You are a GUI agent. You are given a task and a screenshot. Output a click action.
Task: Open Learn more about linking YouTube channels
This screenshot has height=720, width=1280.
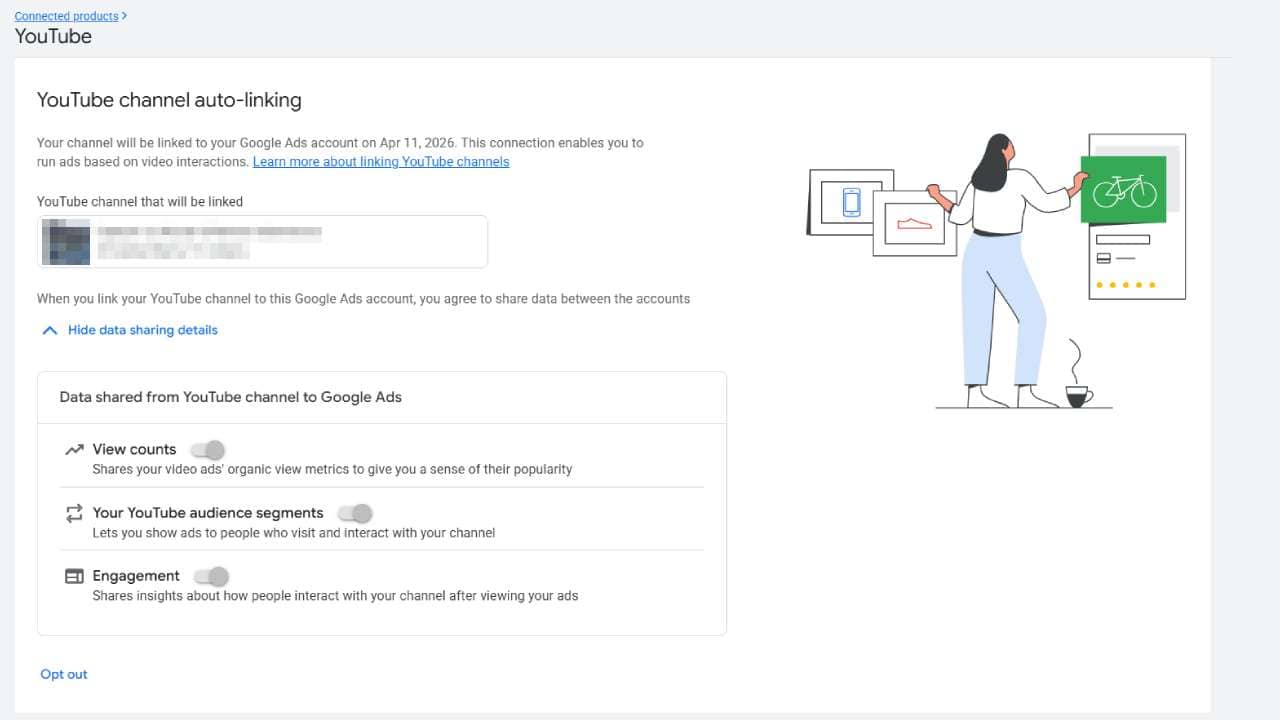[x=381, y=162]
